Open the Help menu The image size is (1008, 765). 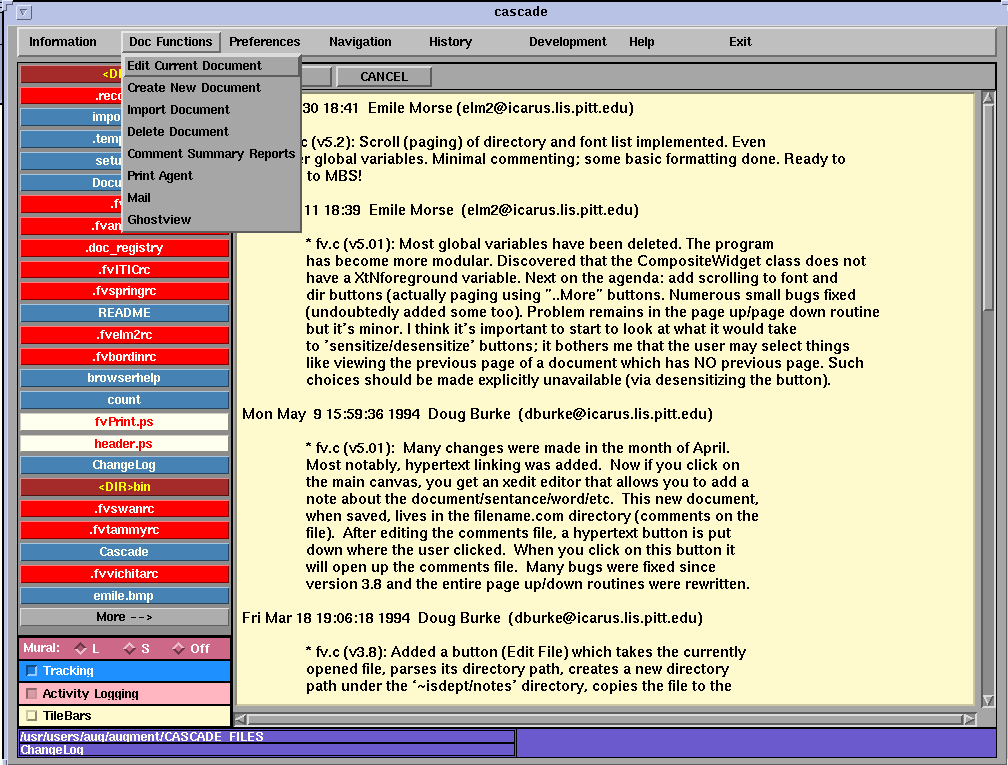pos(641,42)
